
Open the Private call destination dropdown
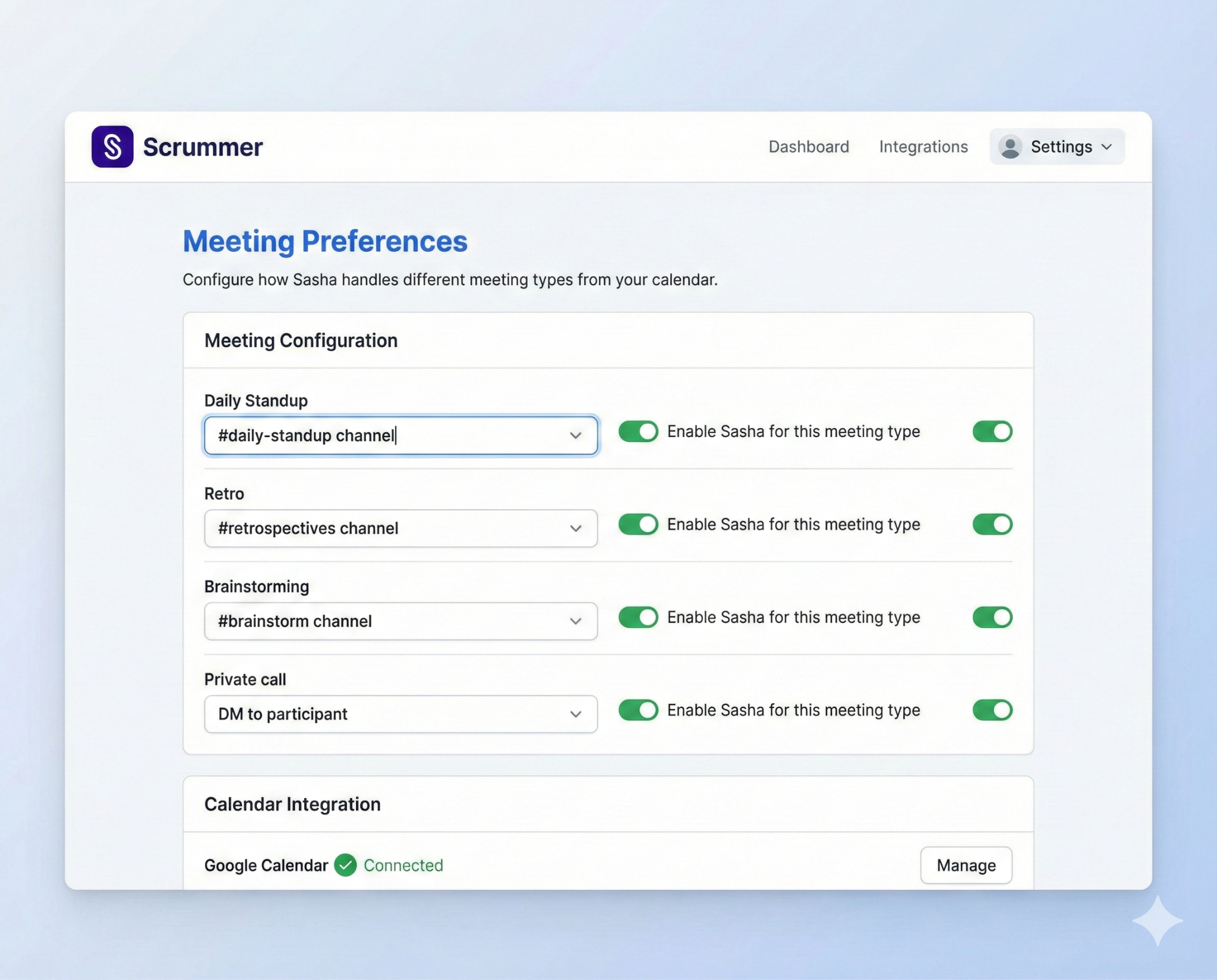(575, 714)
